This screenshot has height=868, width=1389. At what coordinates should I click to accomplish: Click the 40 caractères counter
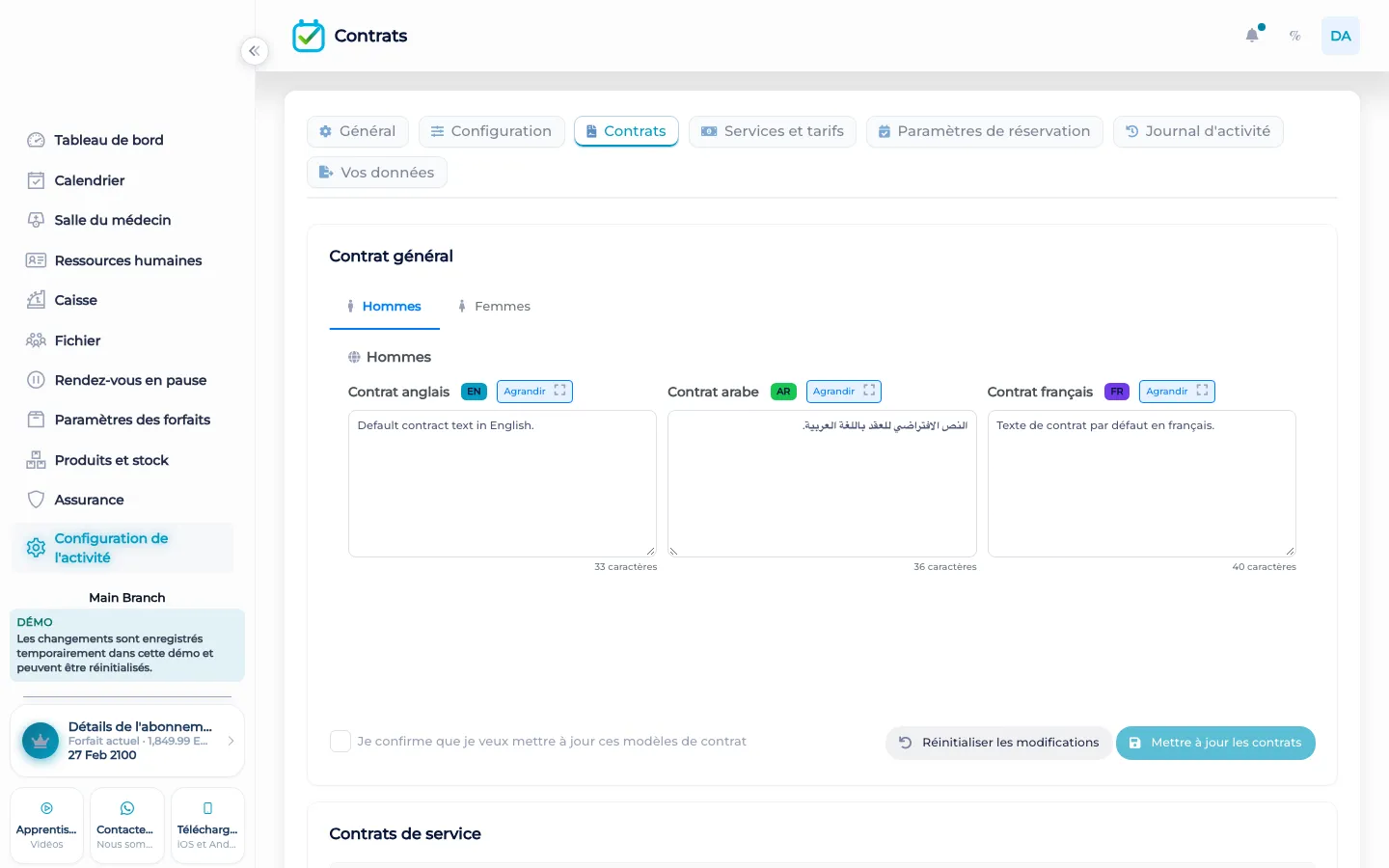(x=1264, y=567)
